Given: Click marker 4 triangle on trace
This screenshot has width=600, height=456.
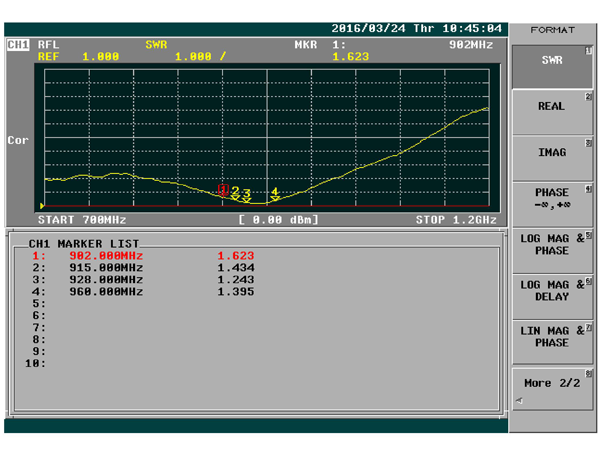Looking at the screenshot, I should tap(275, 198).
